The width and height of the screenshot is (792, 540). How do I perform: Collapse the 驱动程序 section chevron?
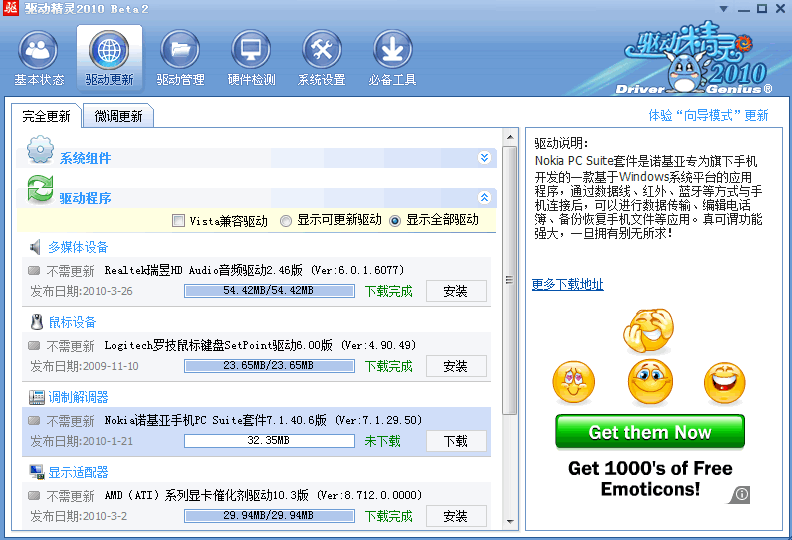[x=484, y=197]
